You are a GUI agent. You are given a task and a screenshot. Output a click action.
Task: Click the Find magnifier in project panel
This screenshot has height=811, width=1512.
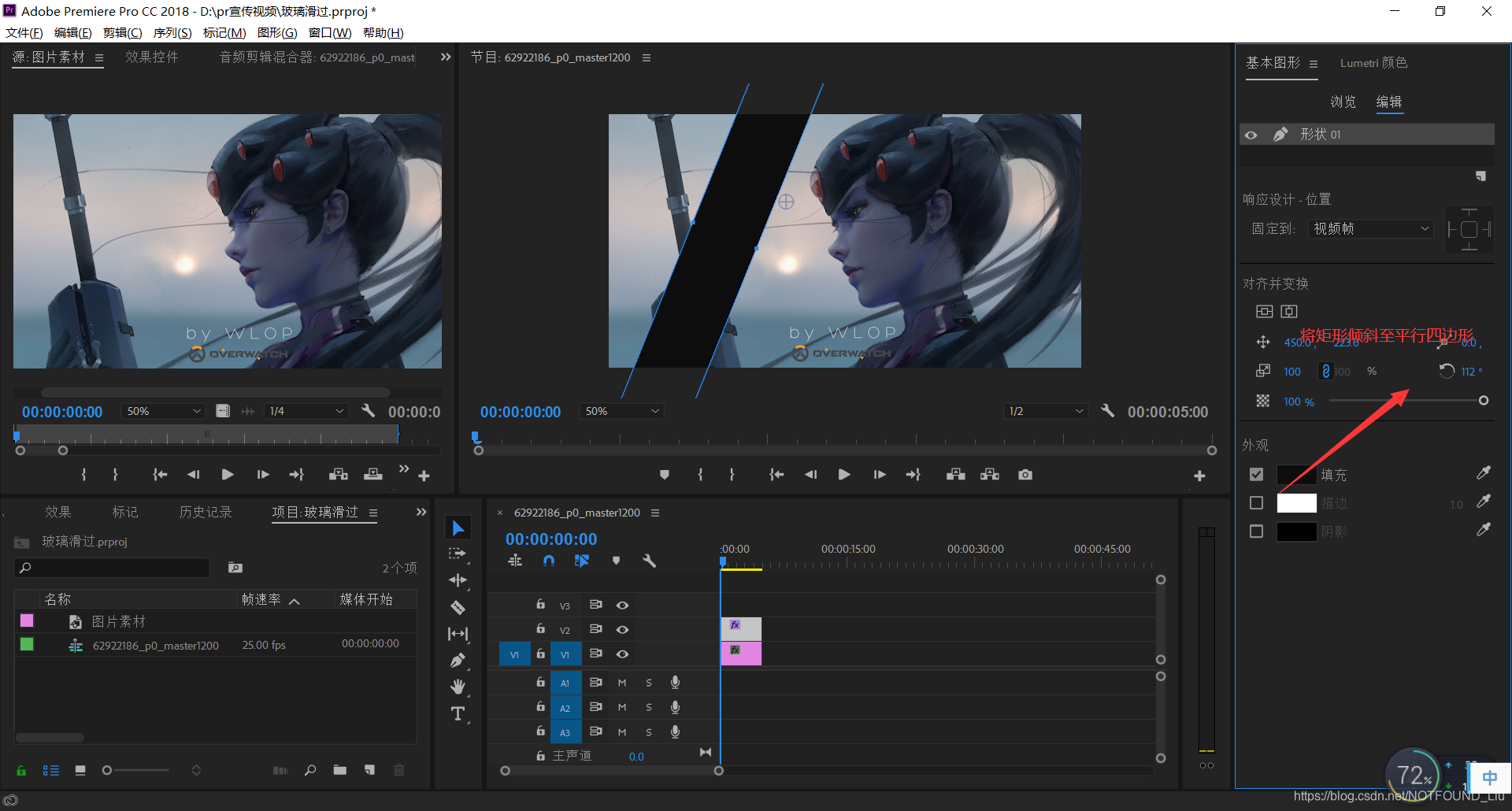point(310,770)
